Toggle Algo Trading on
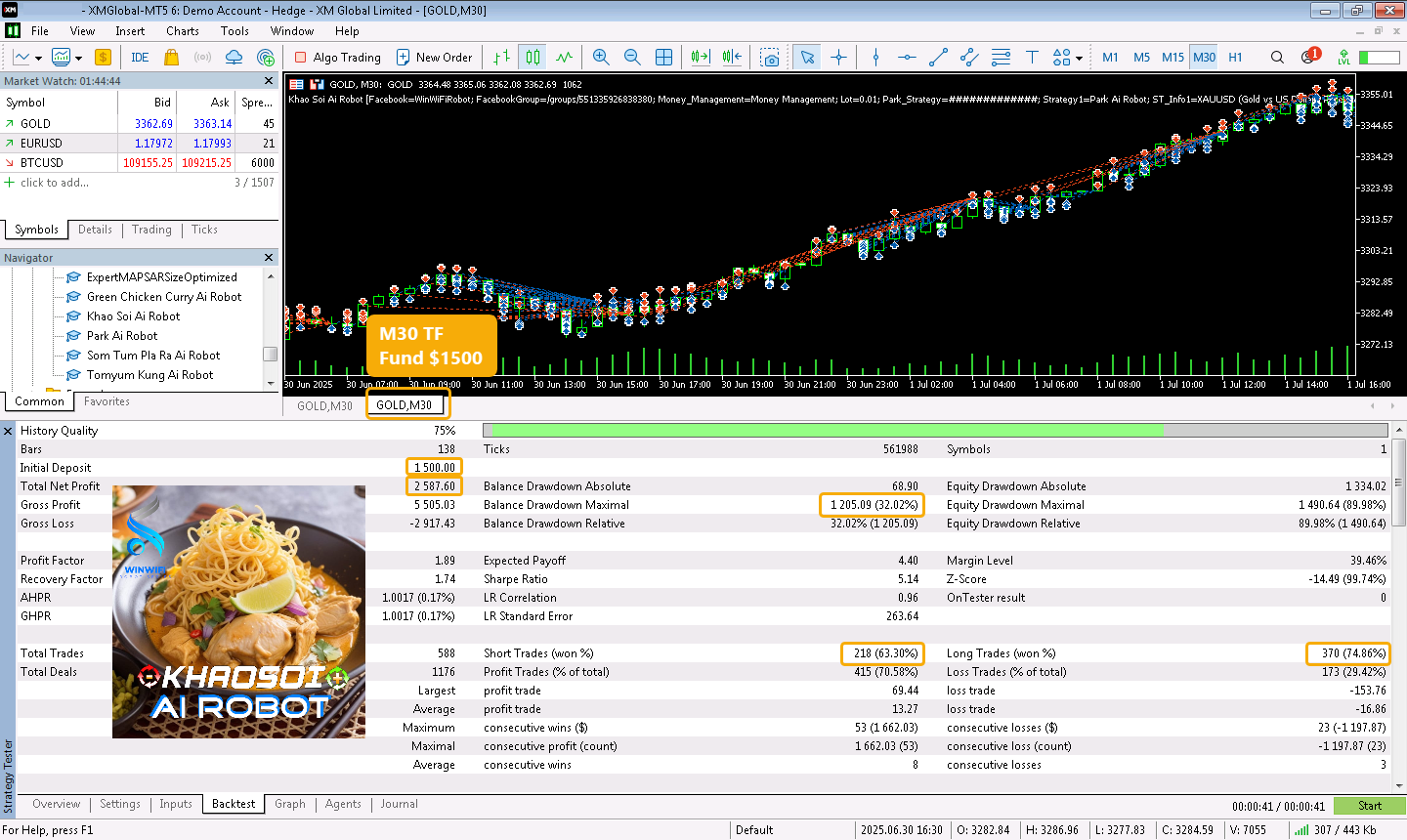Screen dimensions: 1407x840 [x=337, y=58]
